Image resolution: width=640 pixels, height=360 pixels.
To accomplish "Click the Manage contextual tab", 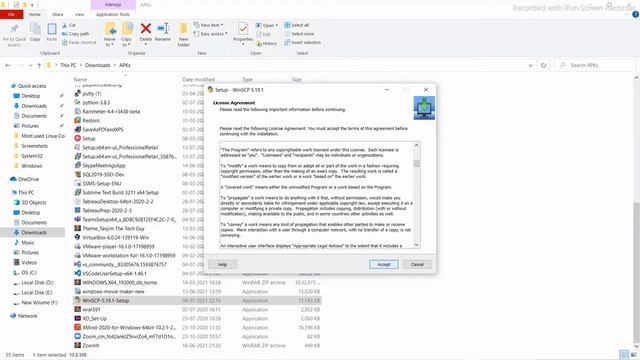I will (113, 4).
